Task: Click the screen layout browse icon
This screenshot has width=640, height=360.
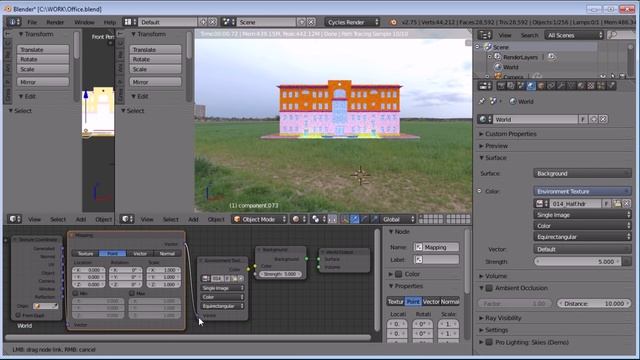Action: click(x=130, y=22)
